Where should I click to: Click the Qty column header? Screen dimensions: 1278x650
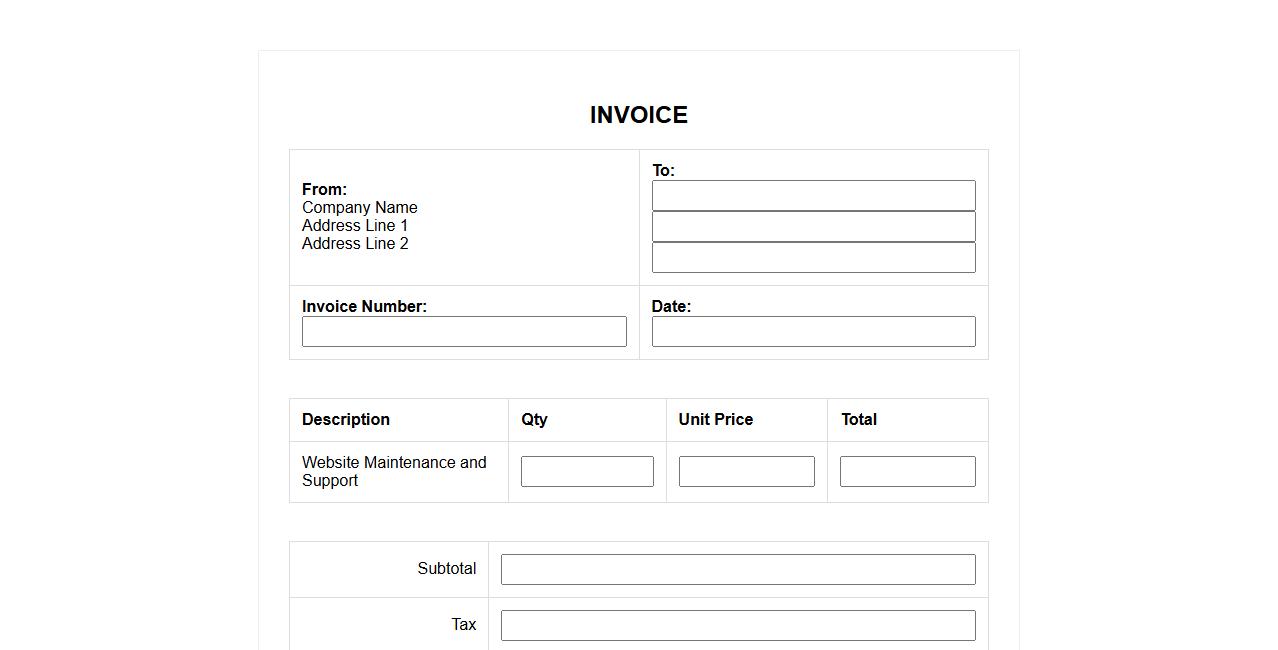(x=534, y=420)
